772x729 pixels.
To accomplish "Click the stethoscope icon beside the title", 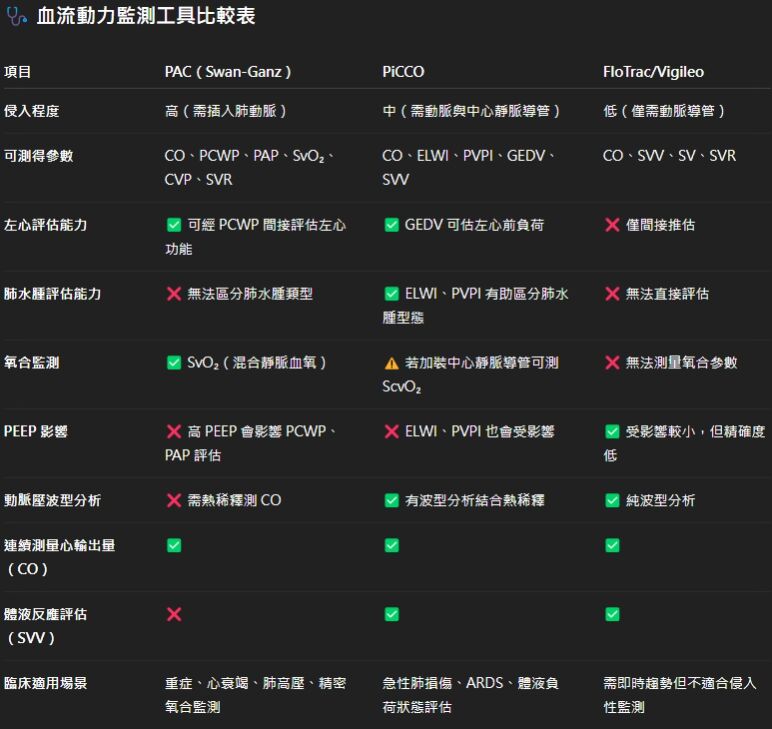I will click(16, 18).
